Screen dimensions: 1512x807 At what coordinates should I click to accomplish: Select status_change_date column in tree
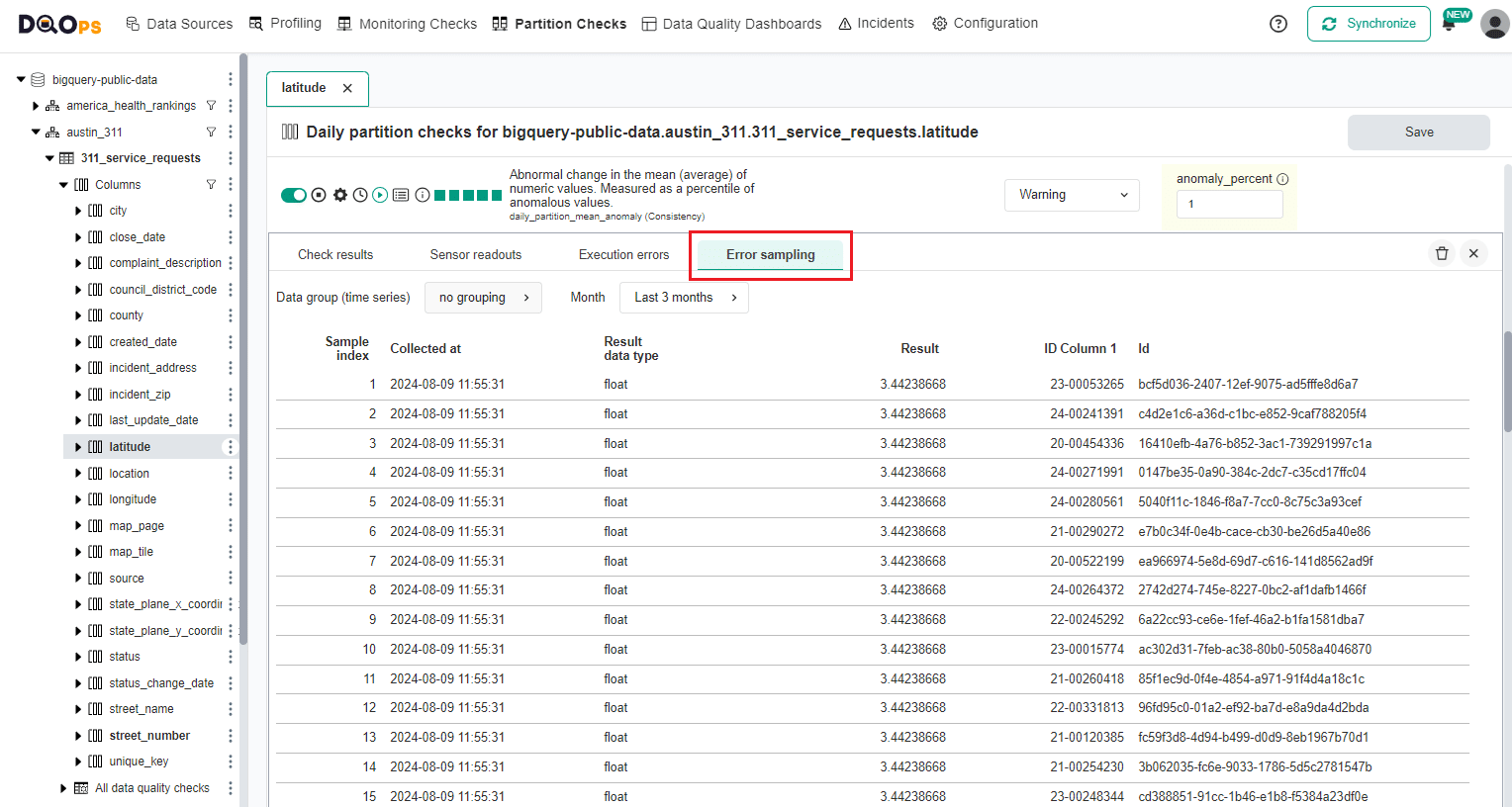[161, 683]
